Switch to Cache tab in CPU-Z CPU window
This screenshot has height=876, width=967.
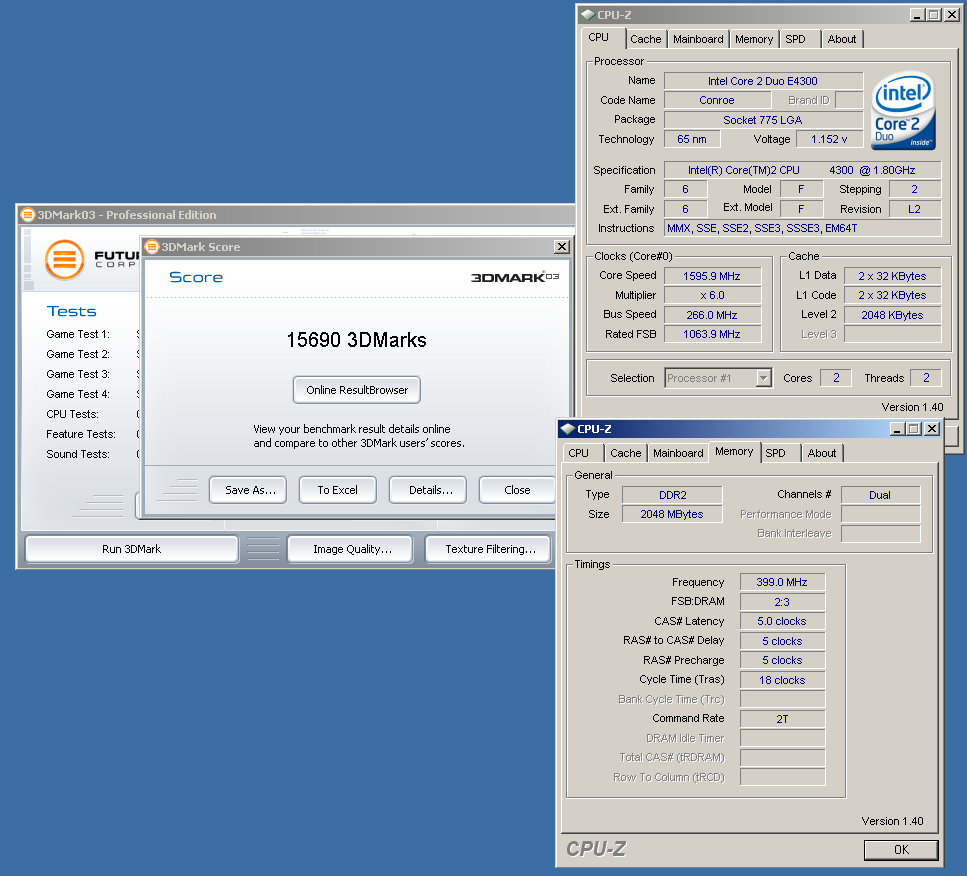(x=646, y=39)
